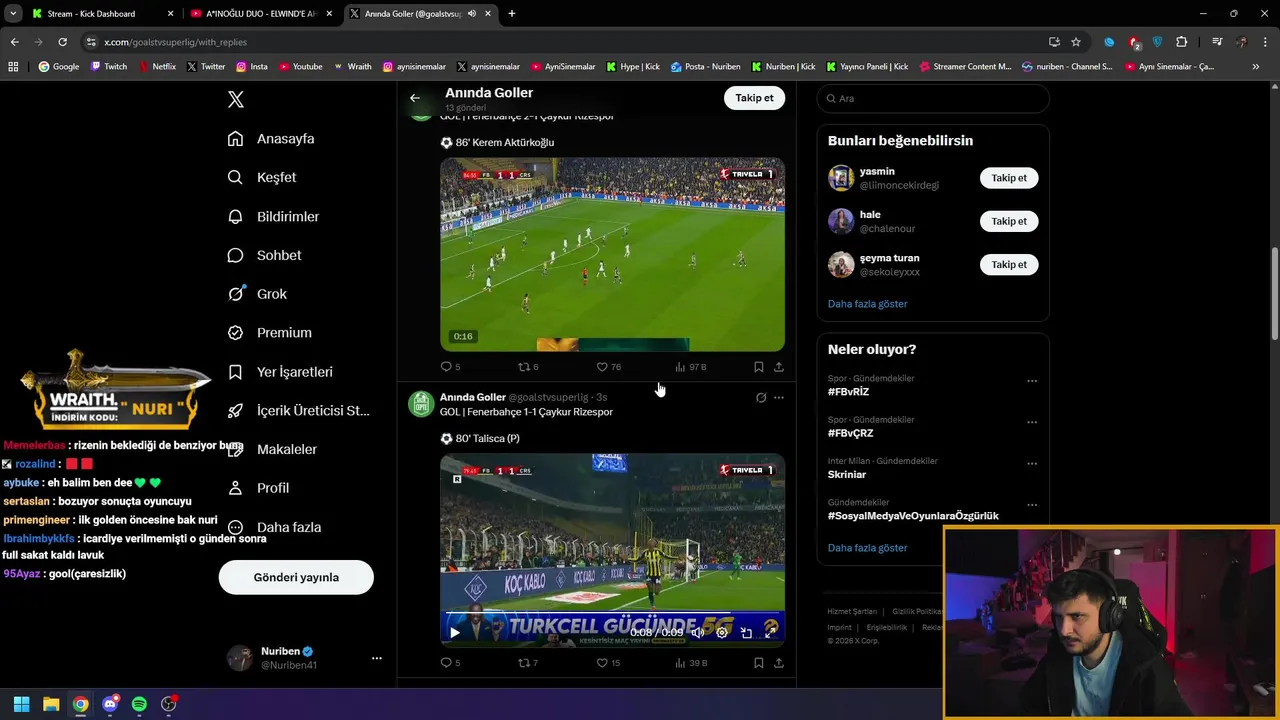1280x720 pixels.
Task: Open Skriniar trending topic
Action: point(847,475)
